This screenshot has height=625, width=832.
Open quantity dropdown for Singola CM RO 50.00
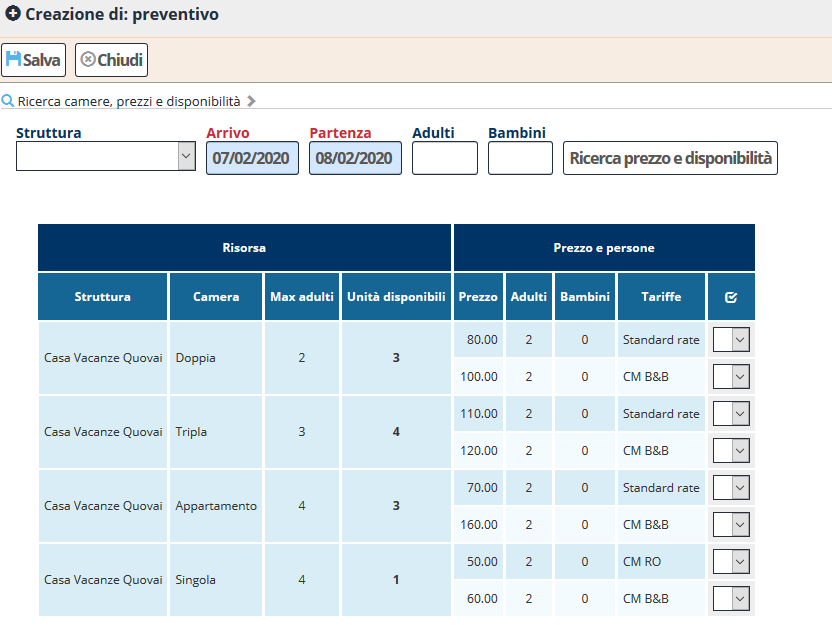731,561
